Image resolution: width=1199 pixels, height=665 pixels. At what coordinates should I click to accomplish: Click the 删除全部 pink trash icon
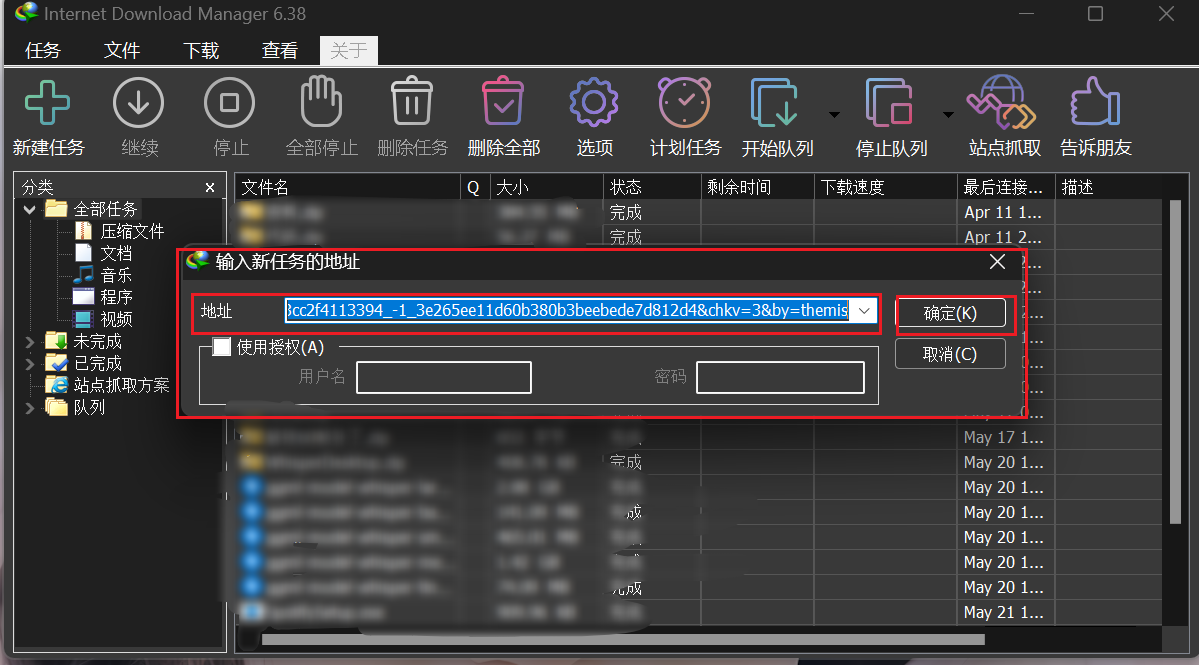503,101
